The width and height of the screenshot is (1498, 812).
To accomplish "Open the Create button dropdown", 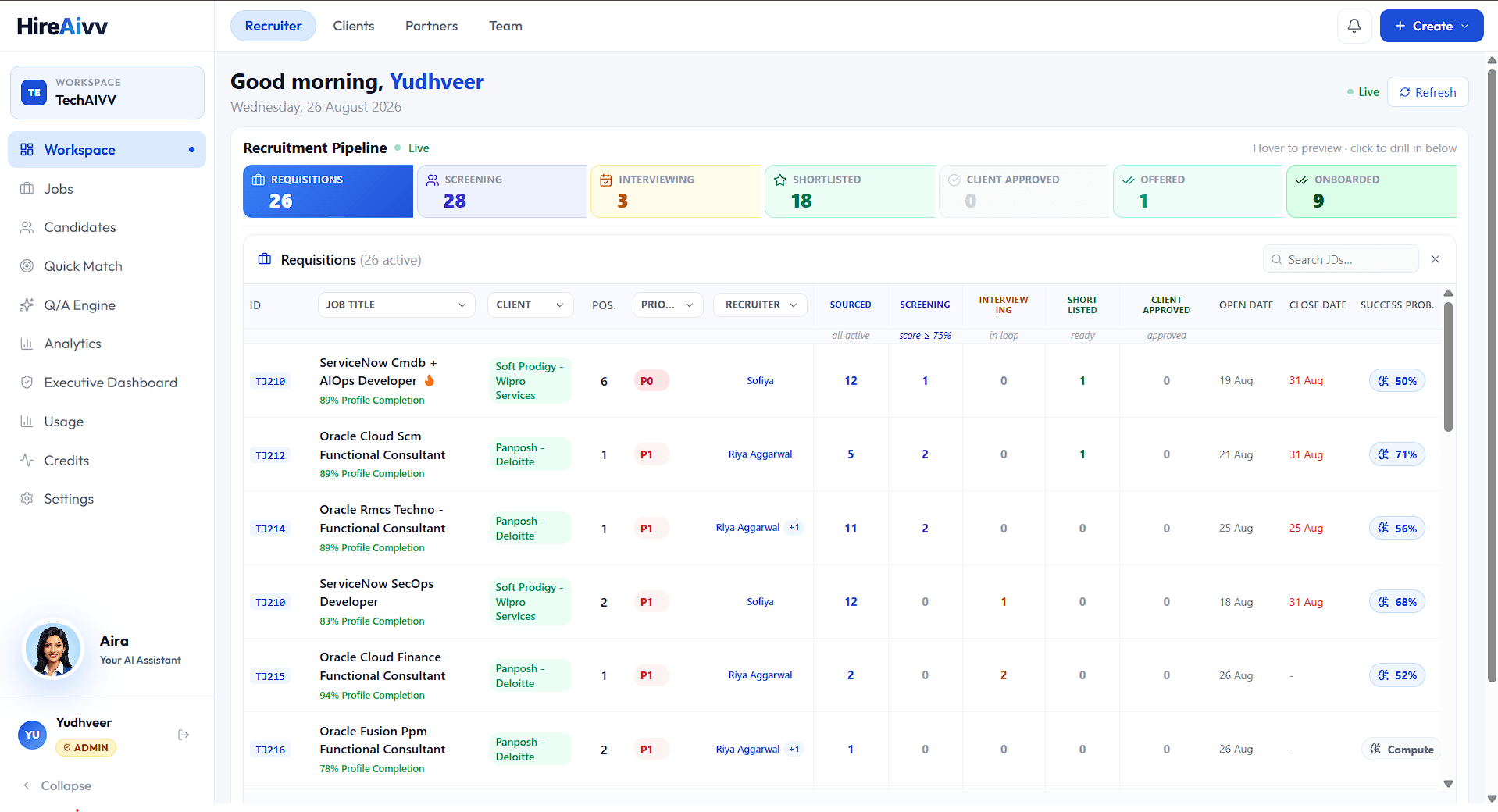I will (x=1432, y=26).
